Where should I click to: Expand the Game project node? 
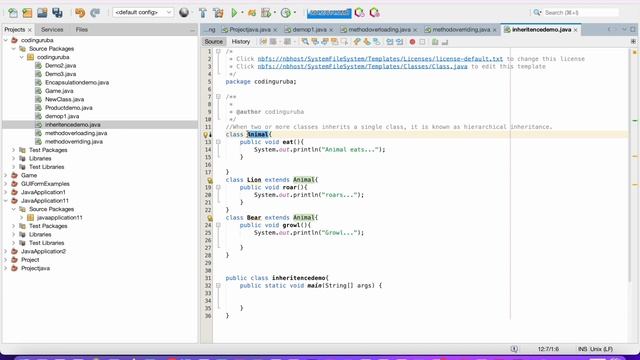click(x=6, y=176)
